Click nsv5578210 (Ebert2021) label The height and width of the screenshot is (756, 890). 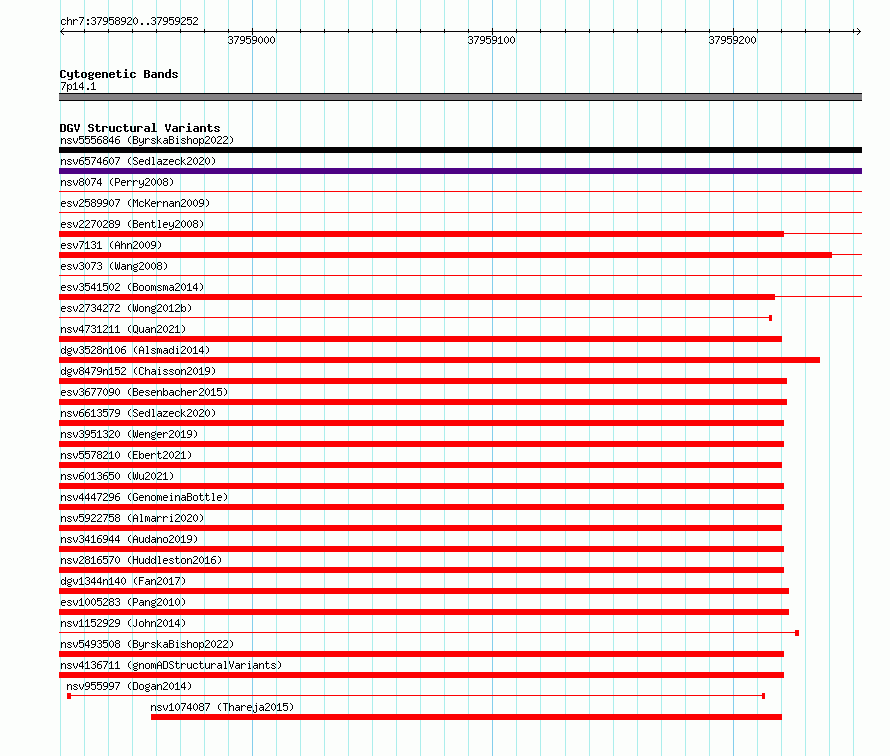tap(126, 455)
